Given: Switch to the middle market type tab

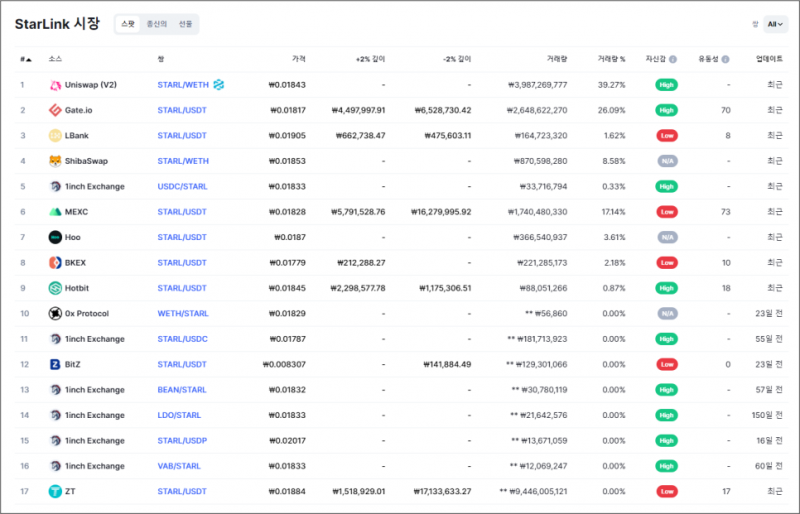Looking at the screenshot, I should pyautogui.click(x=157, y=24).
